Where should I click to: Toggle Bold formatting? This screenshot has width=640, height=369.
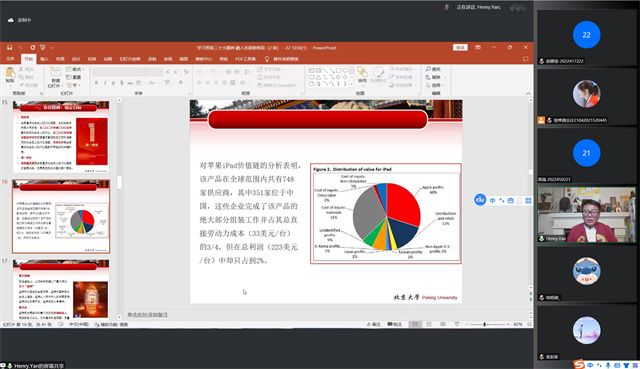97,83
